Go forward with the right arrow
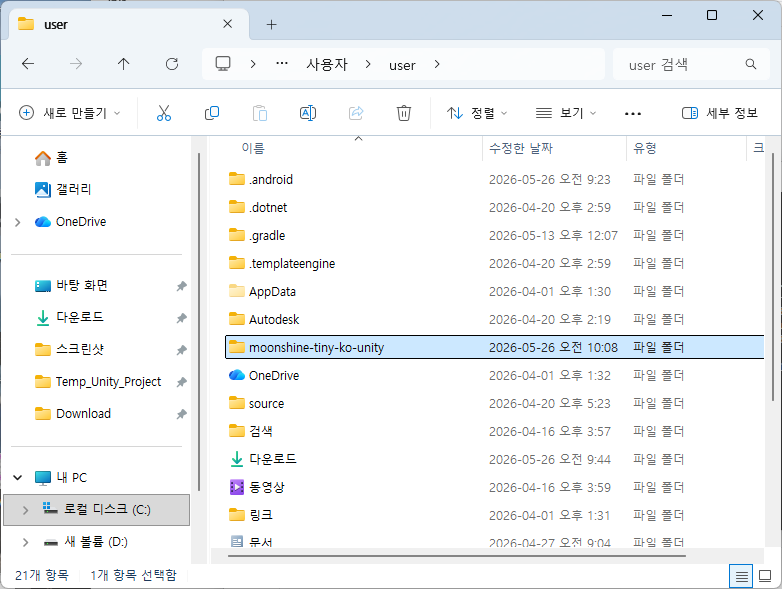Screen dimensions: 782x589 [76, 64]
